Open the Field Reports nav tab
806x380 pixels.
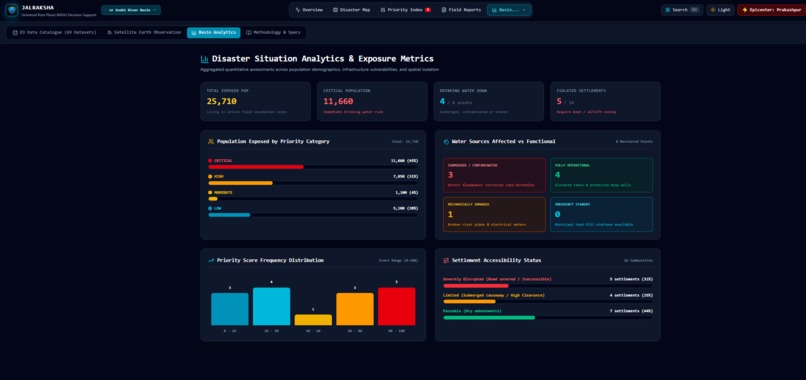tap(462, 10)
